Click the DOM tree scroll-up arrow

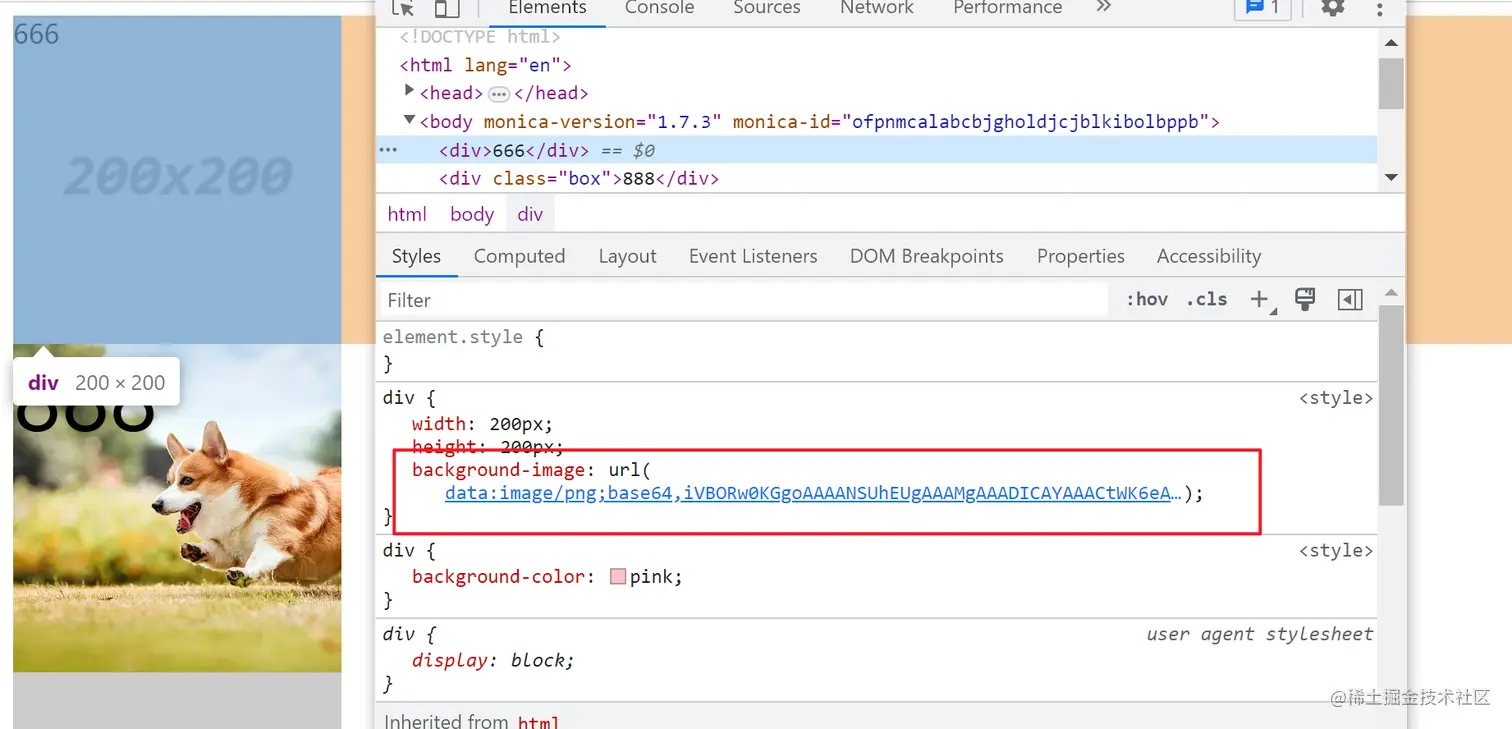click(x=1391, y=42)
